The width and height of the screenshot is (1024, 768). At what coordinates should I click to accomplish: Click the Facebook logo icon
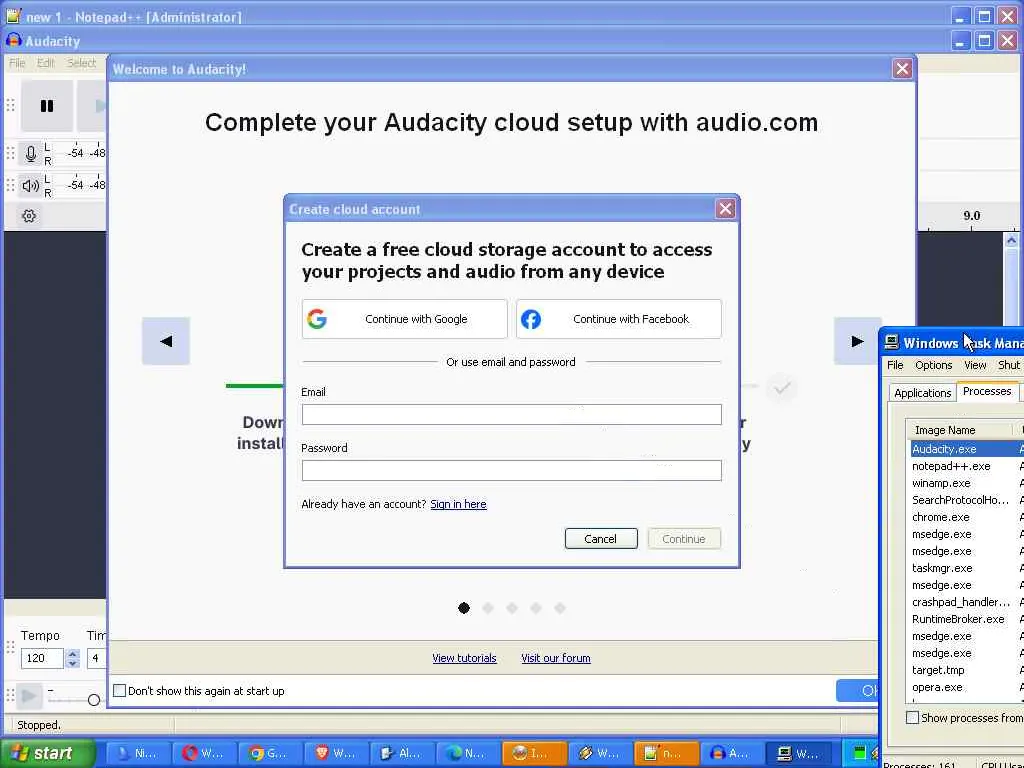[x=531, y=319]
